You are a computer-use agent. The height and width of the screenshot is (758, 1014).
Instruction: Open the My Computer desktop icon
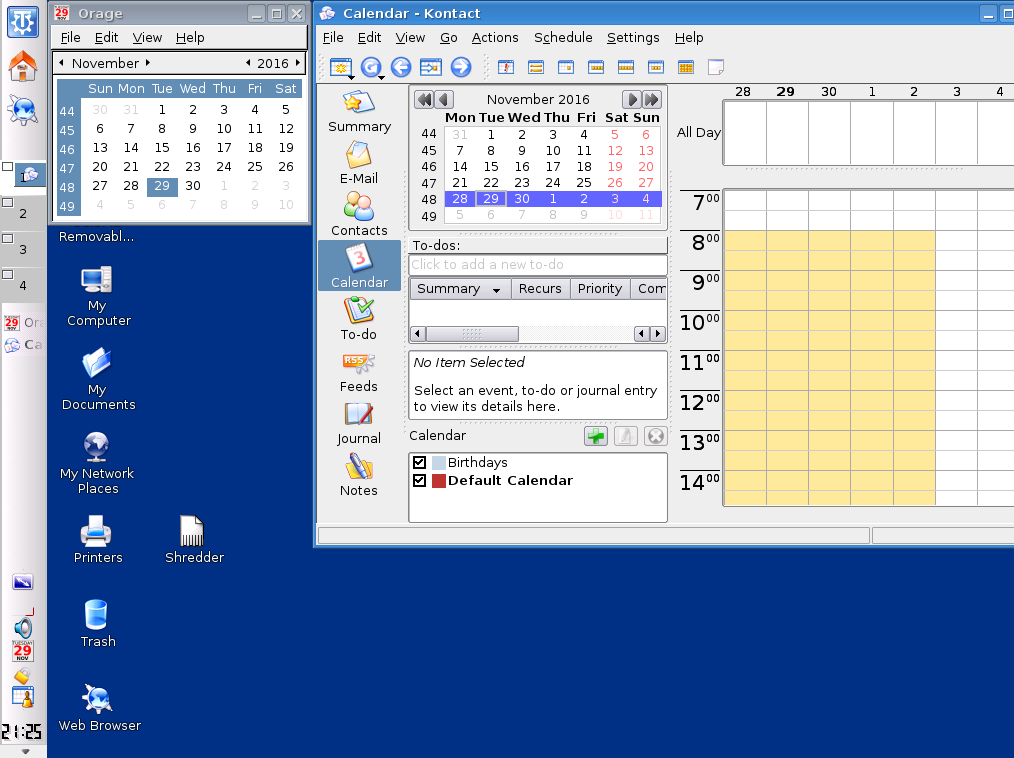(x=98, y=296)
